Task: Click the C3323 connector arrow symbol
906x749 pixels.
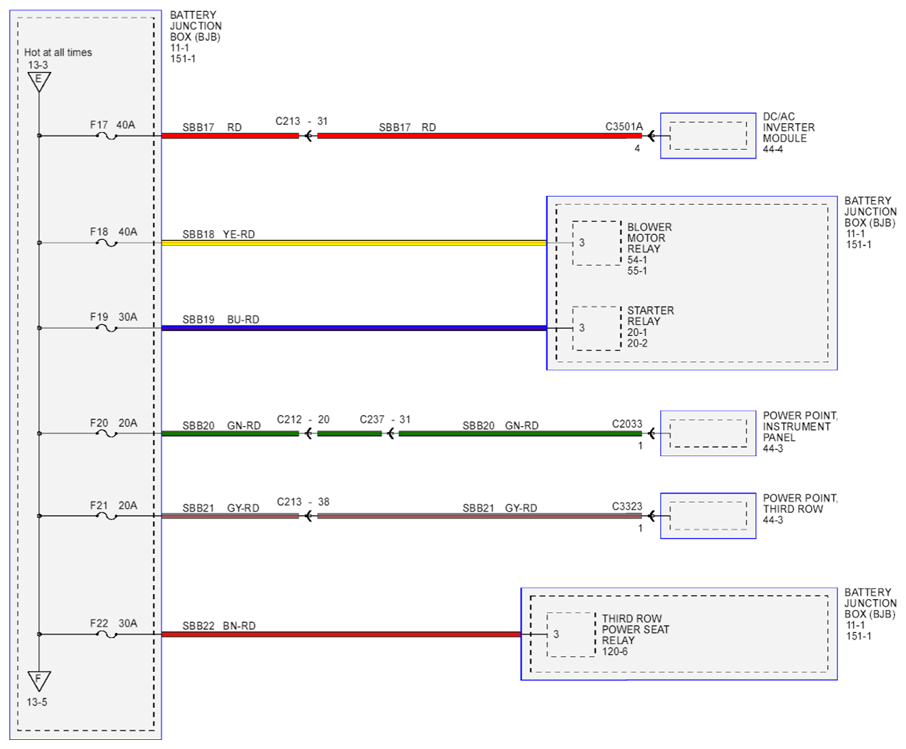Action: point(652,516)
